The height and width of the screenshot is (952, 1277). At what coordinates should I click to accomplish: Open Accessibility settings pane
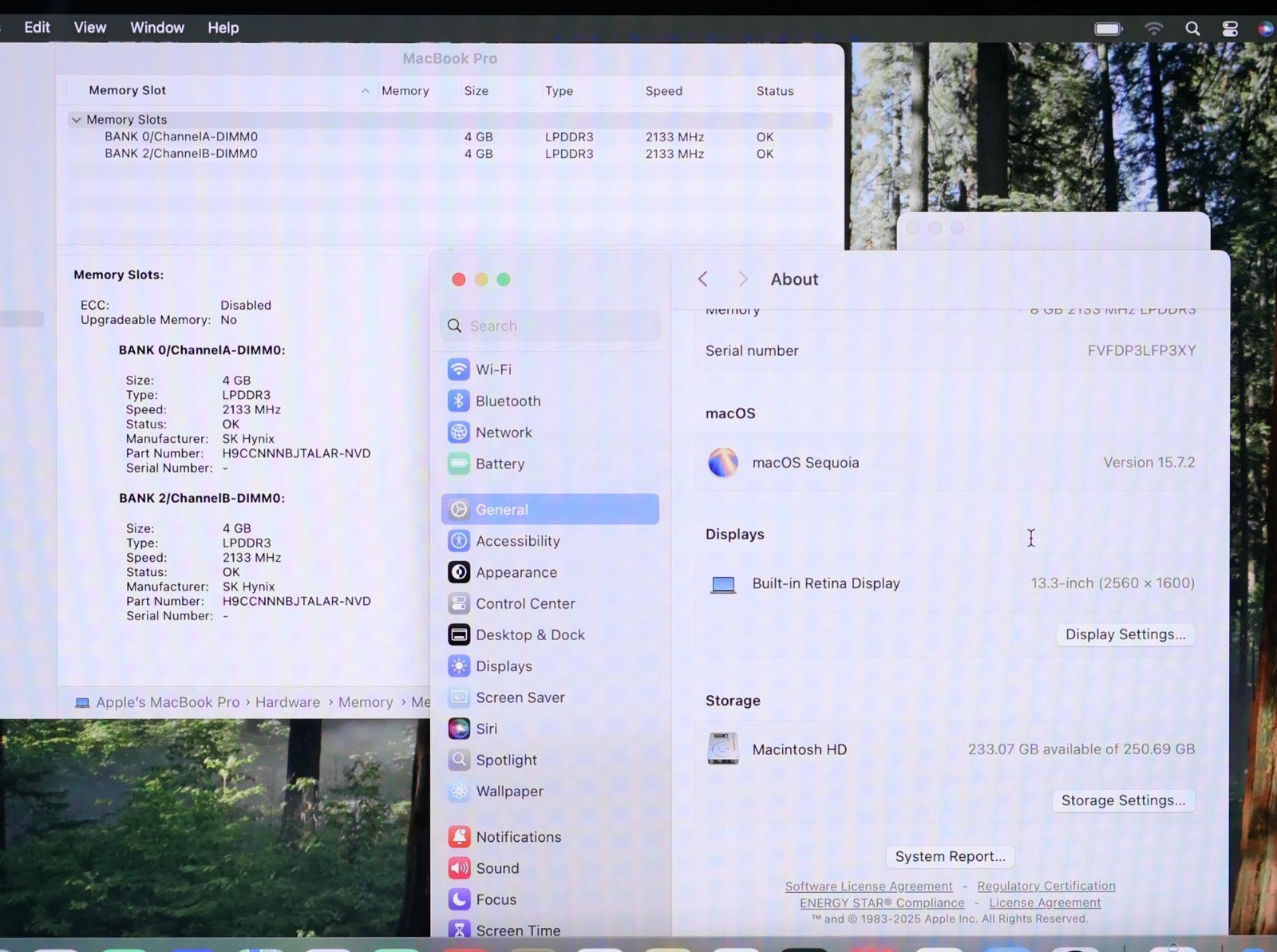pos(517,541)
